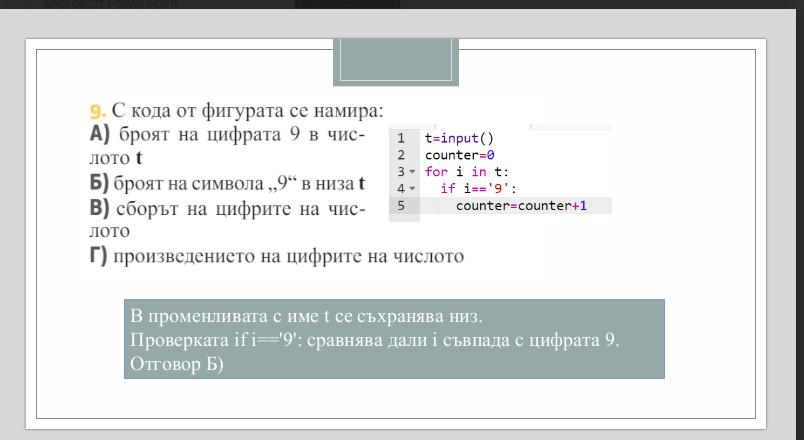Collapse the fold arrow on code line 3
This screenshot has height=440, width=804.
[412, 172]
